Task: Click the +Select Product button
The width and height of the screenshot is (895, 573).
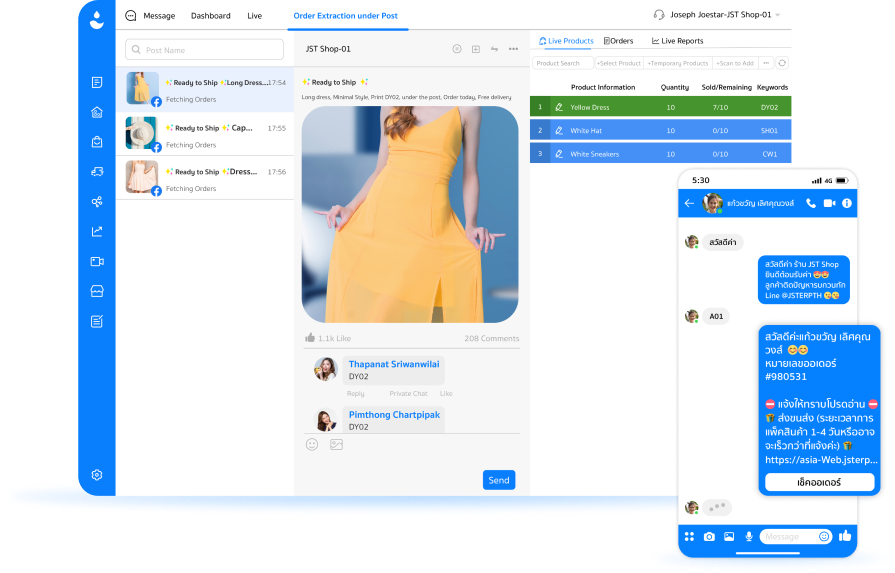Action: tap(619, 63)
